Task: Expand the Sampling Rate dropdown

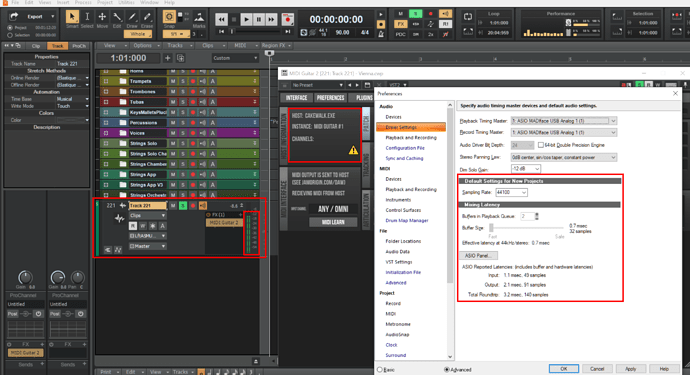Action: click(x=511, y=192)
